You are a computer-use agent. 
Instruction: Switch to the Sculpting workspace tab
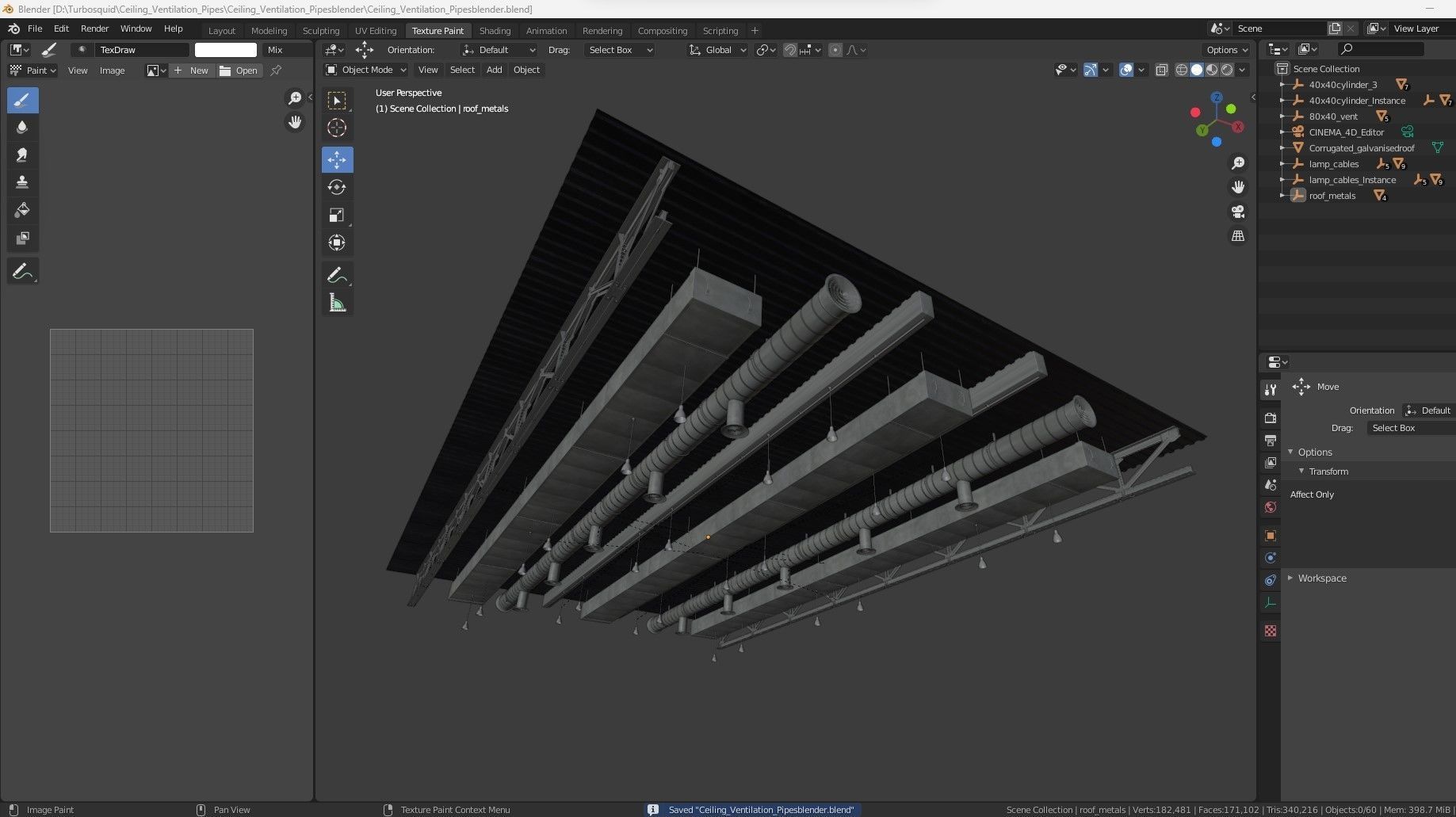coord(321,31)
